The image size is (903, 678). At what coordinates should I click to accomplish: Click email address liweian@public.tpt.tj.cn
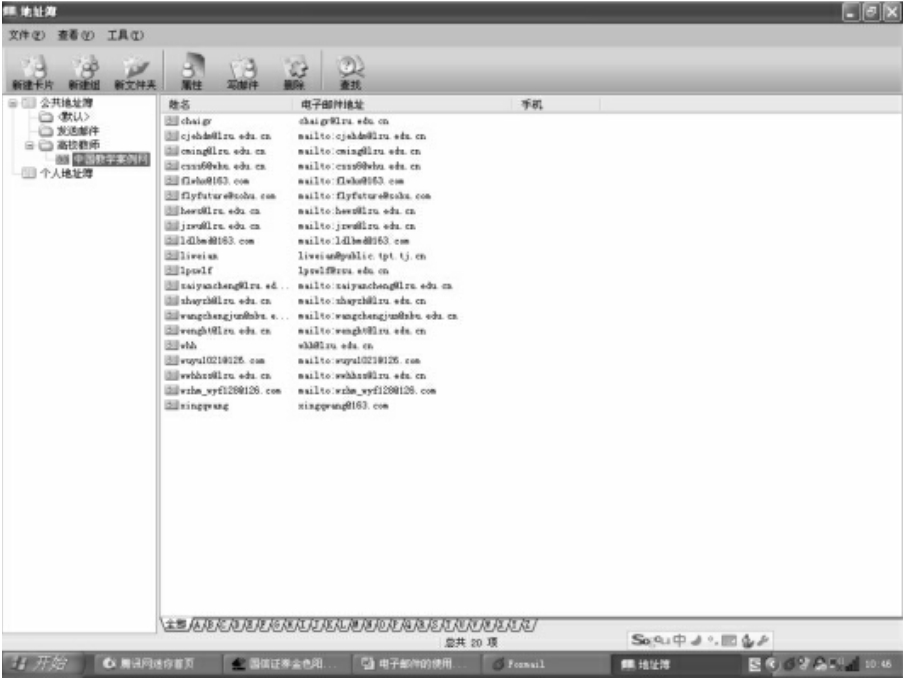[x=362, y=256]
